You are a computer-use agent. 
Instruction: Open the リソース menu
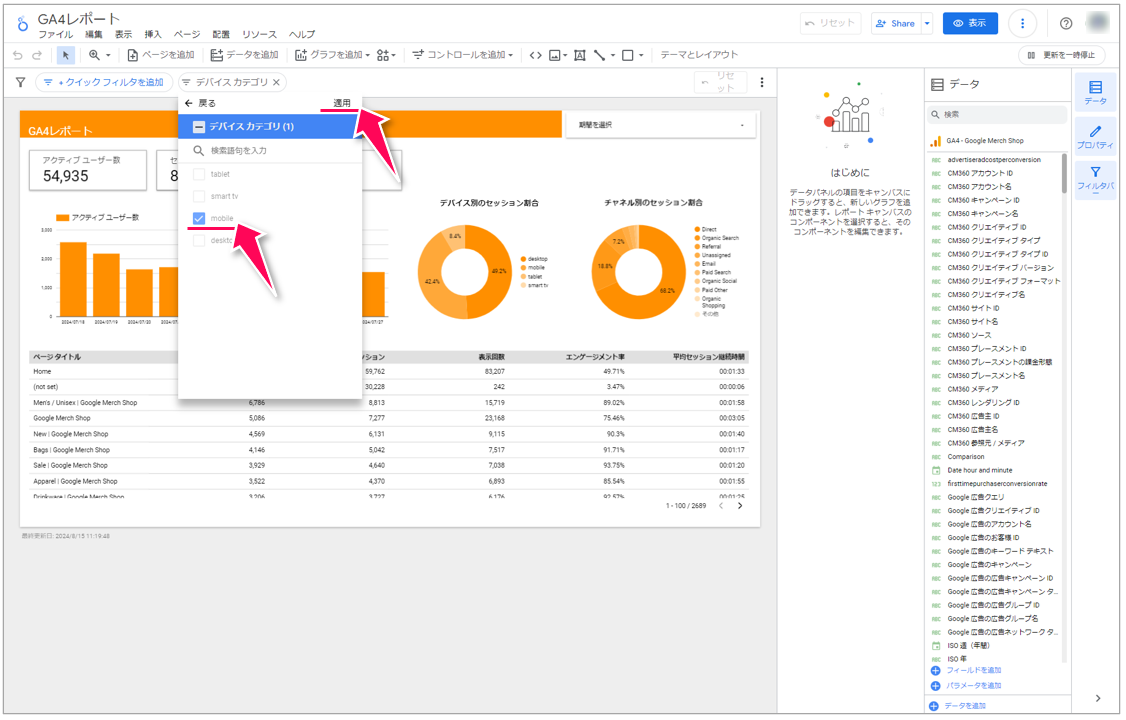tap(259, 34)
